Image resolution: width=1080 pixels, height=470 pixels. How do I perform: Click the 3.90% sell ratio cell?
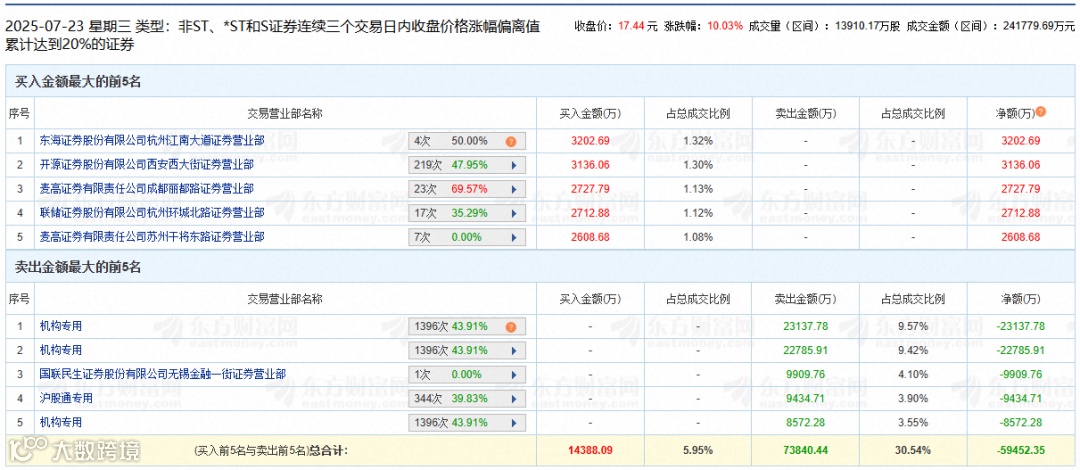coord(913,398)
